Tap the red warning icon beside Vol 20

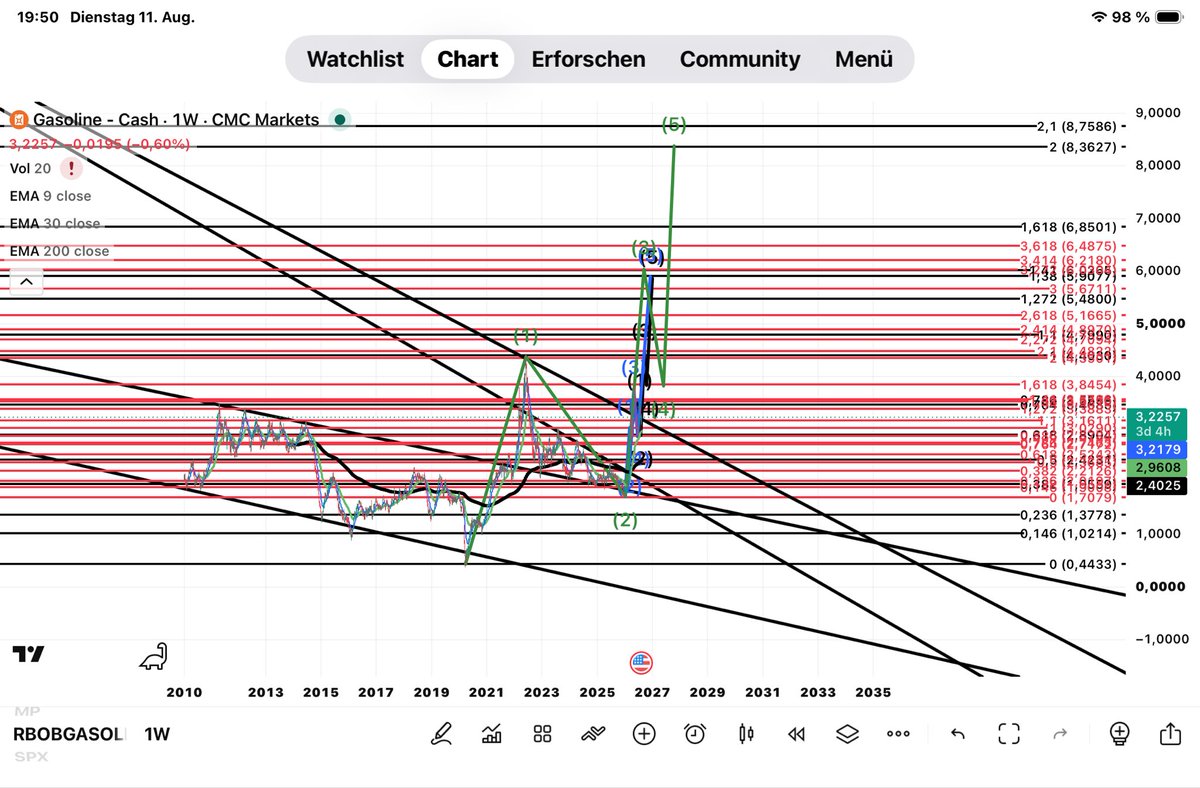click(x=70, y=168)
